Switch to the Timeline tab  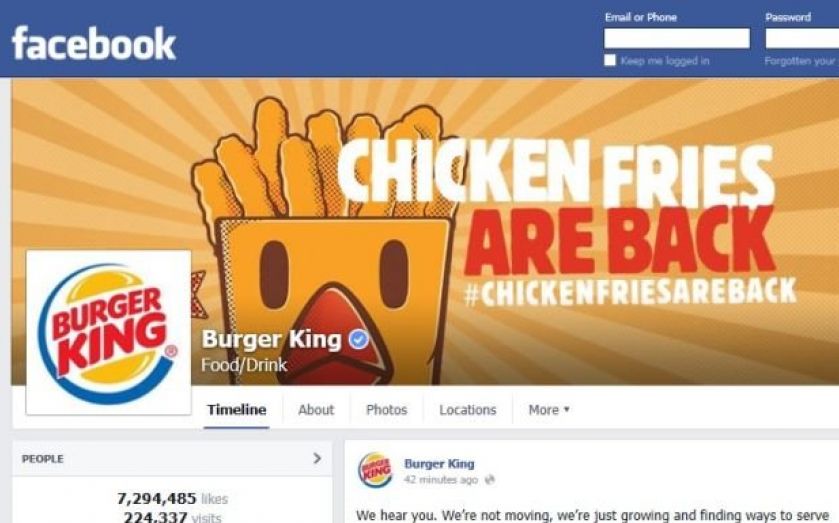(237, 410)
